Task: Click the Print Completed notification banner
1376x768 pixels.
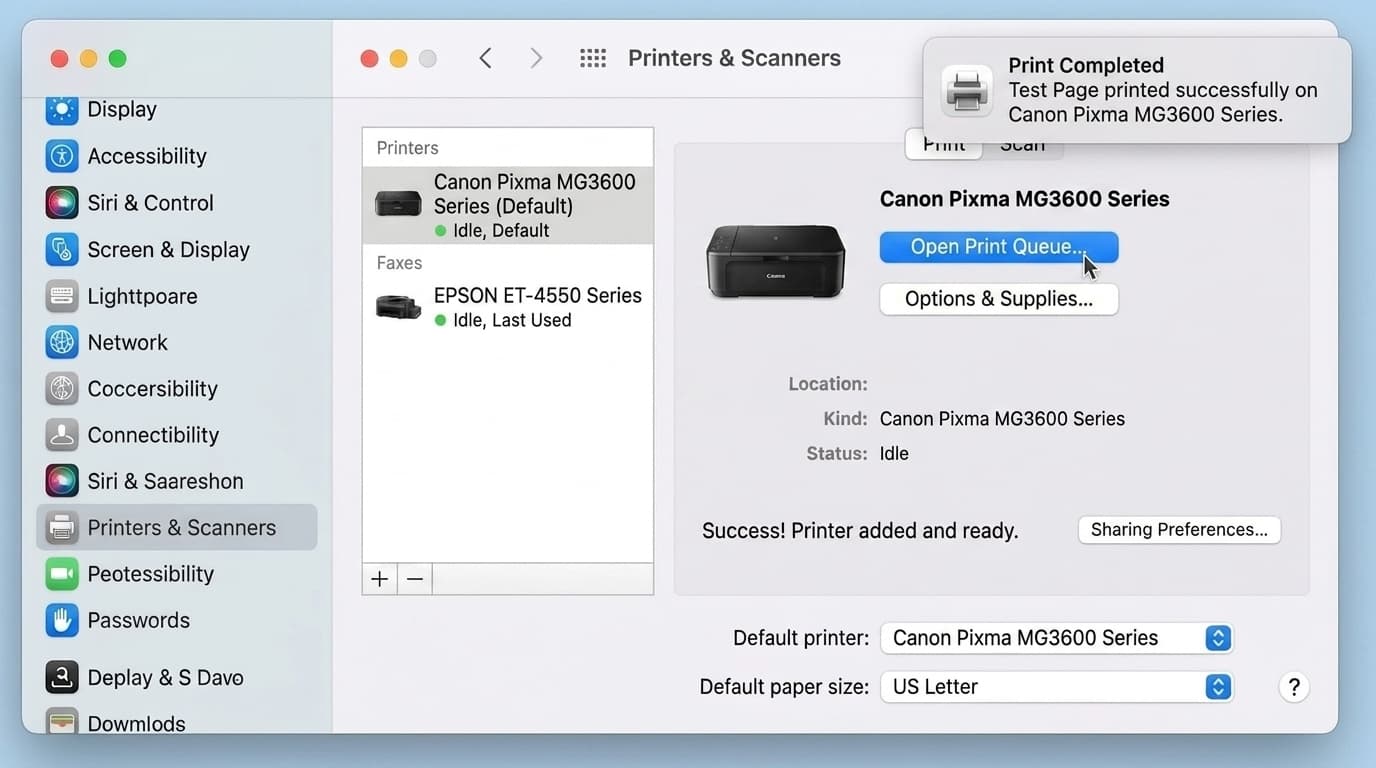Action: (x=1137, y=90)
